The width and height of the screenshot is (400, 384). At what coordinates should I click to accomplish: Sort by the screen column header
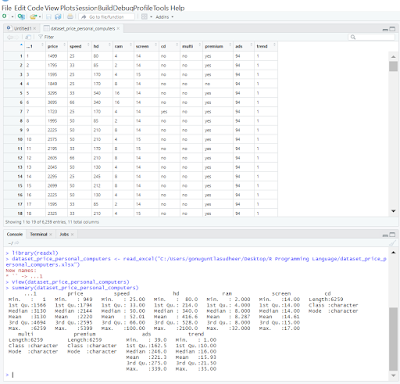[146, 46]
